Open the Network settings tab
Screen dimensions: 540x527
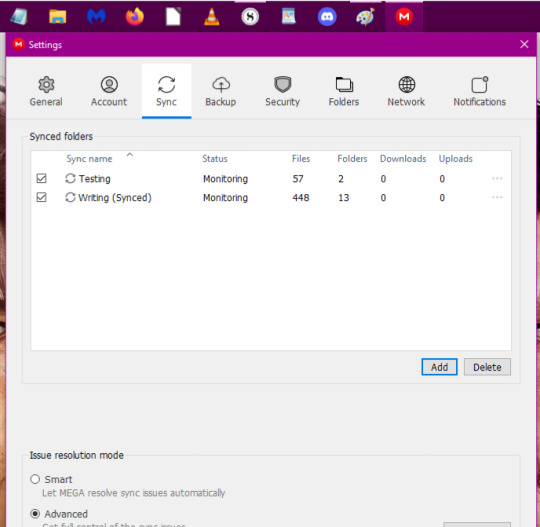[x=406, y=92]
